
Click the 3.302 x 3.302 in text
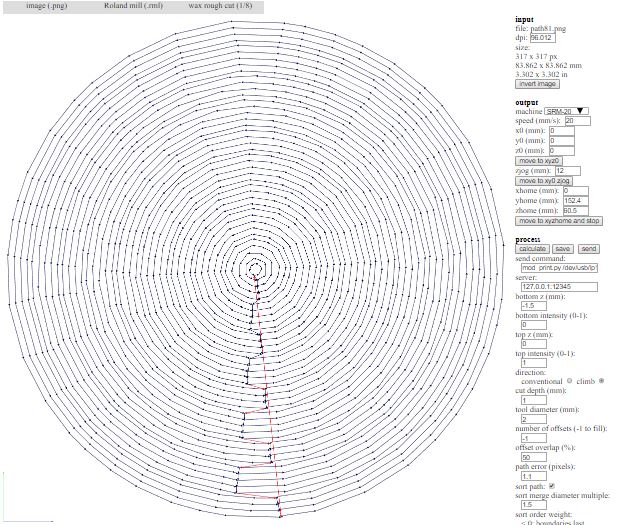click(x=541, y=75)
